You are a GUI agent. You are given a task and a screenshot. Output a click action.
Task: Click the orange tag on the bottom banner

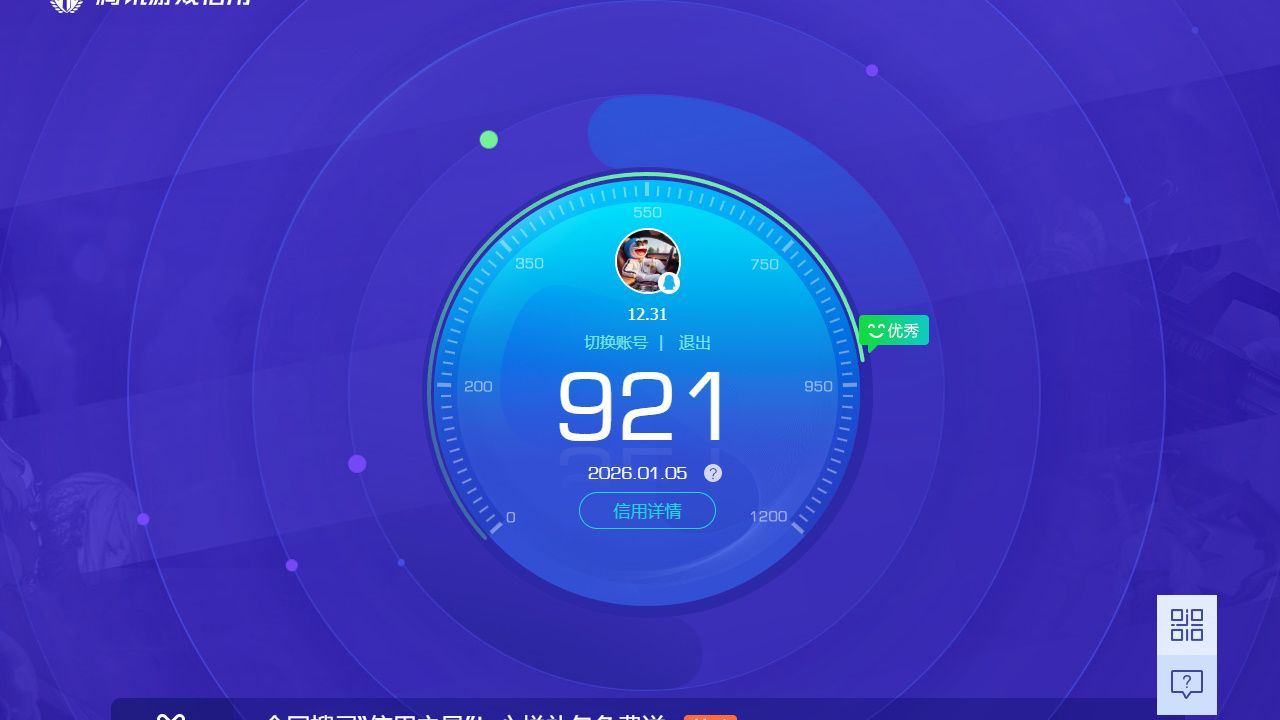(x=710, y=717)
